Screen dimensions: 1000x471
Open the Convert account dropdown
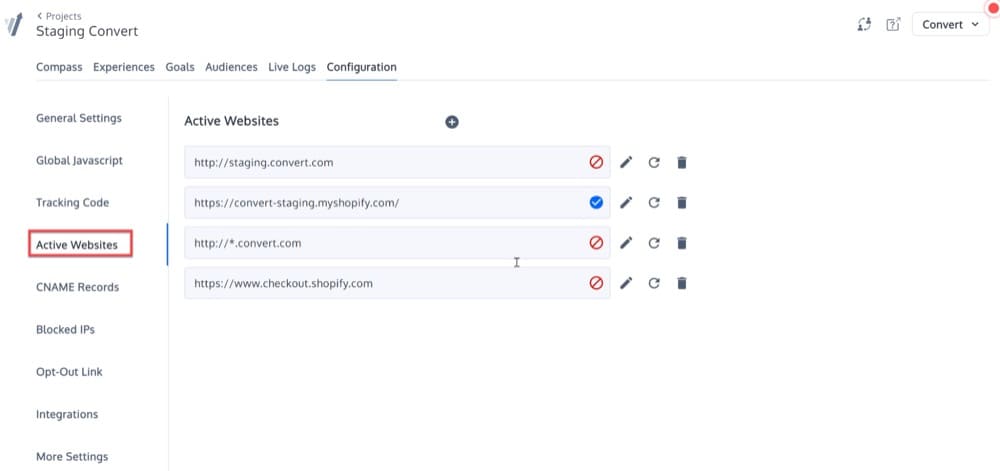click(950, 25)
